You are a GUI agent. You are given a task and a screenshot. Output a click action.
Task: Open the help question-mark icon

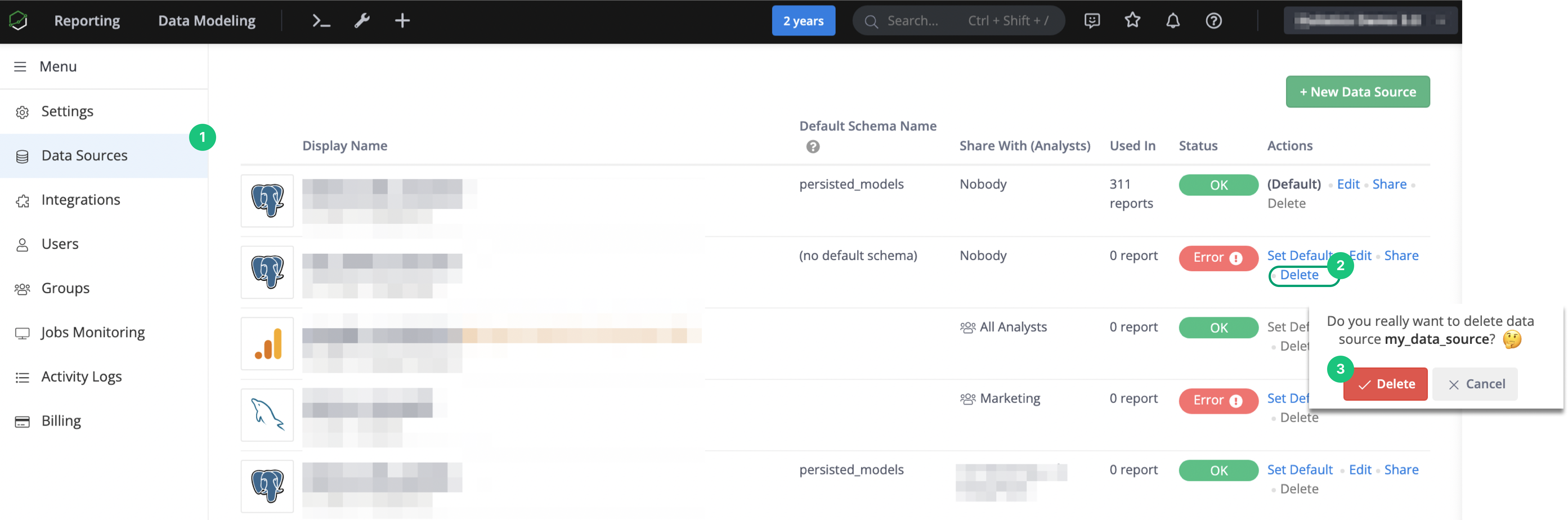pyautogui.click(x=1214, y=21)
